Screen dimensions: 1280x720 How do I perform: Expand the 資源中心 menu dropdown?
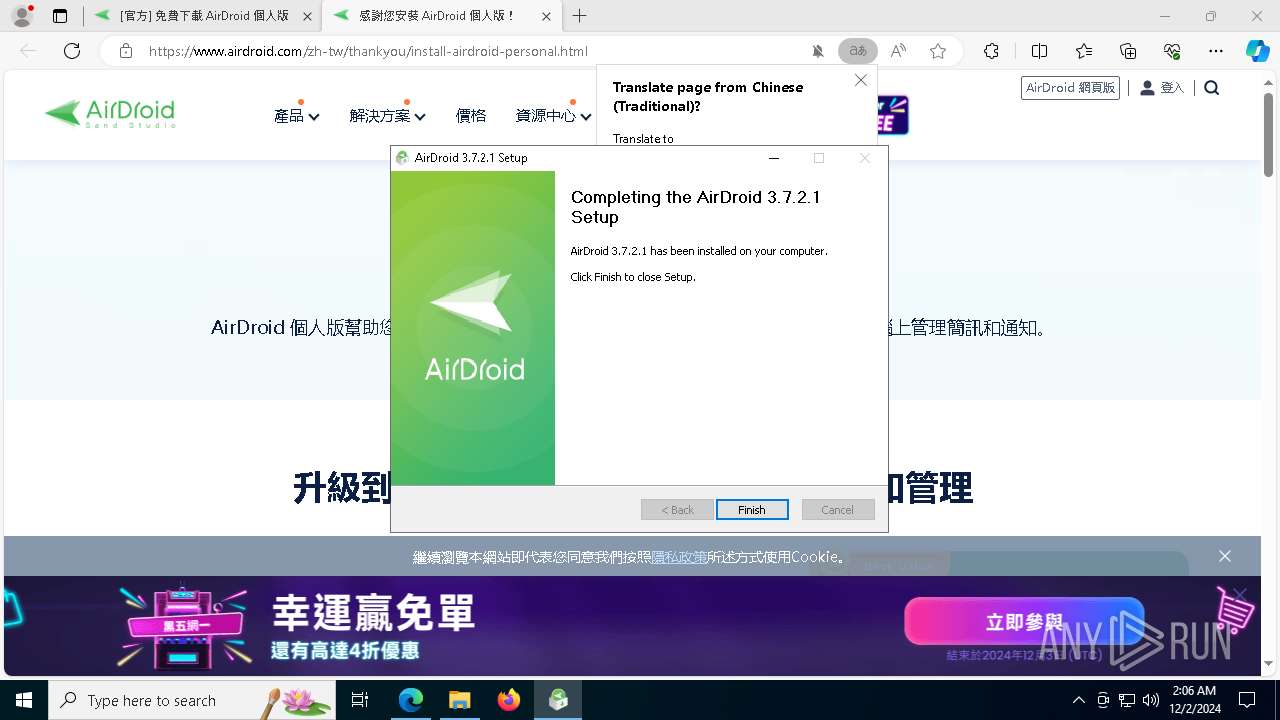(554, 116)
